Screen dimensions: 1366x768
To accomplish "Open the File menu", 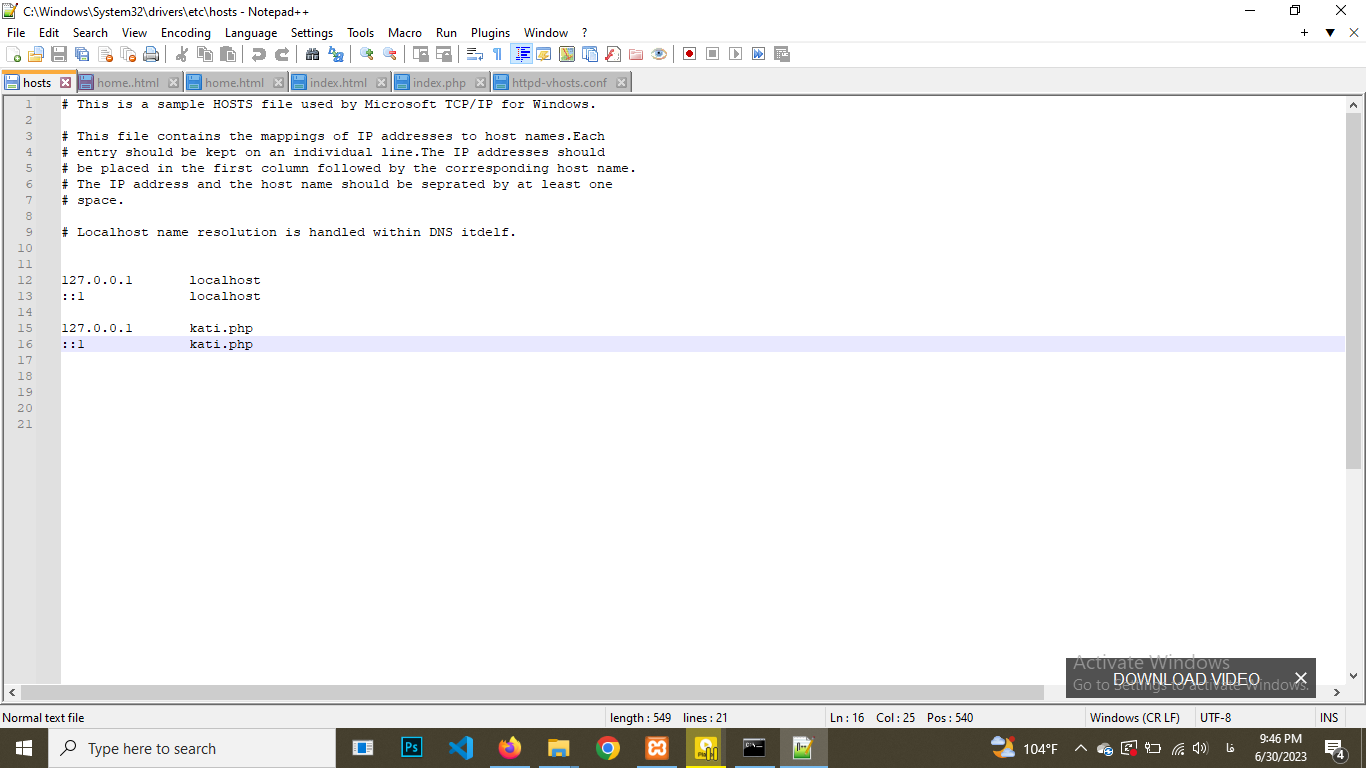I will tap(16, 33).
